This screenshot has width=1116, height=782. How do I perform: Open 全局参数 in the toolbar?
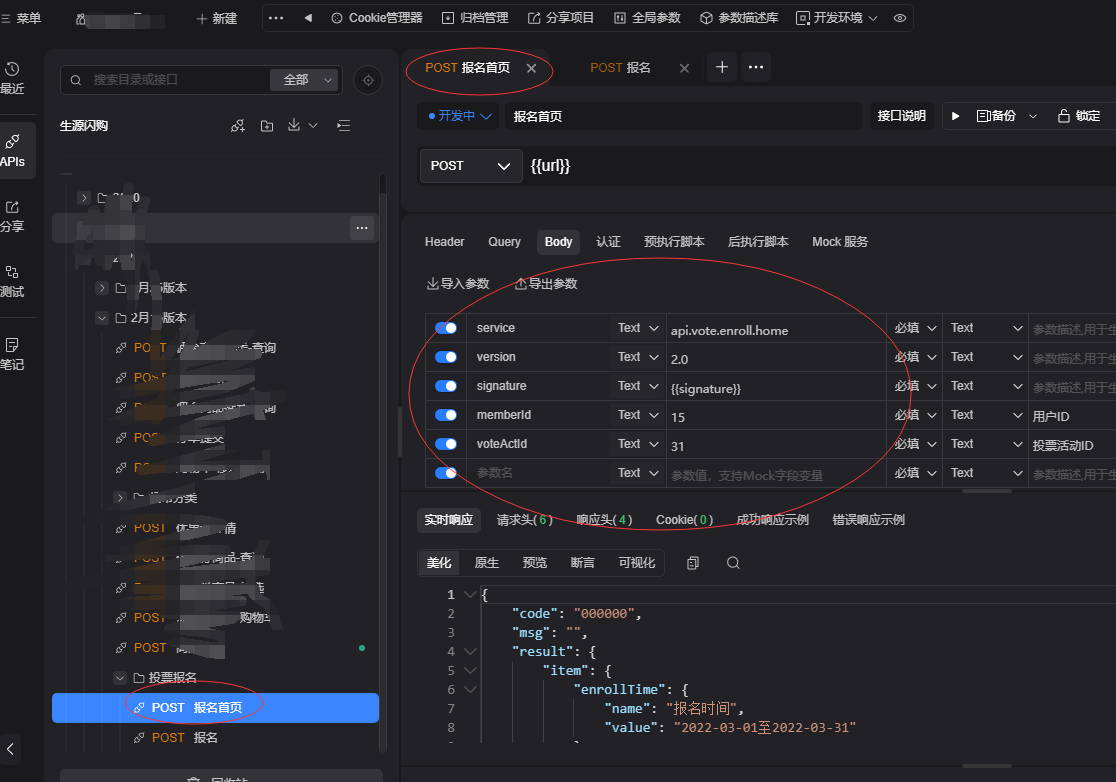(x=648, y=18)
